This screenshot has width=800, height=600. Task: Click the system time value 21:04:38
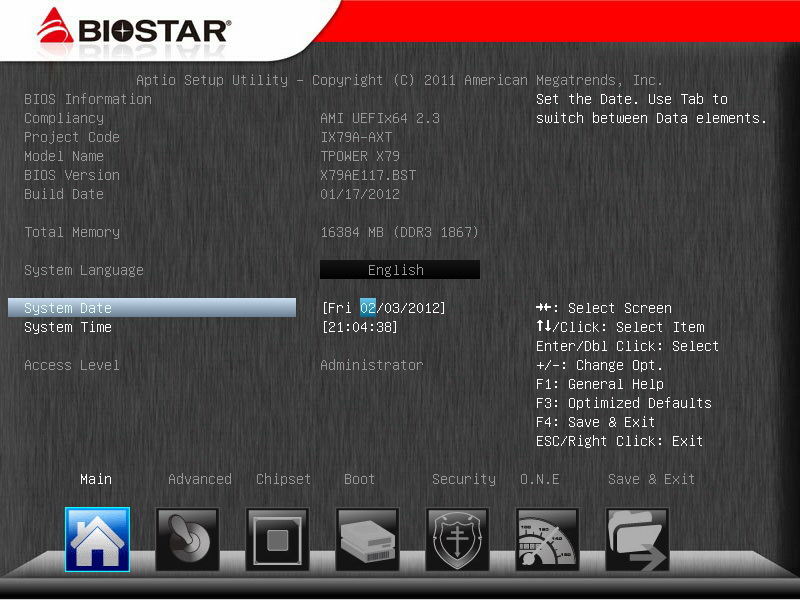[x=360, y=327]
